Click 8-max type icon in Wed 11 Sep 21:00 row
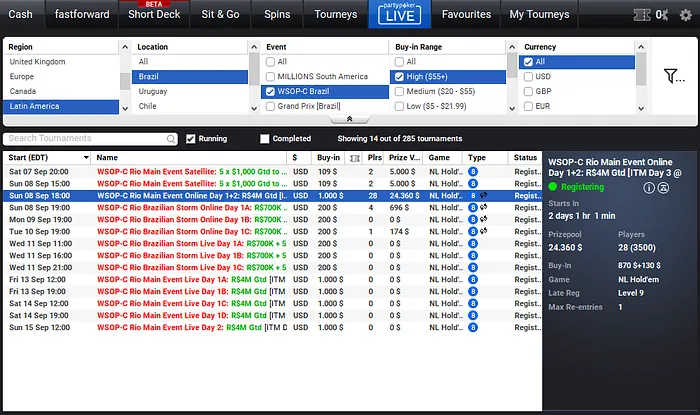The height and width of the screenshot is (415, 700). pyautogui.click(x=473, y=267)
